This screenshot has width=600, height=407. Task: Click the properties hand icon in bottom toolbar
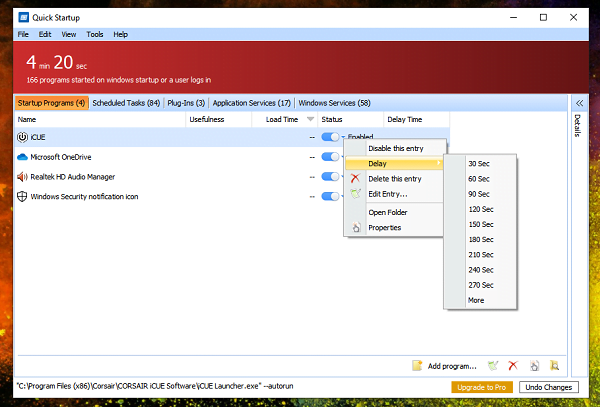(535, 366)
